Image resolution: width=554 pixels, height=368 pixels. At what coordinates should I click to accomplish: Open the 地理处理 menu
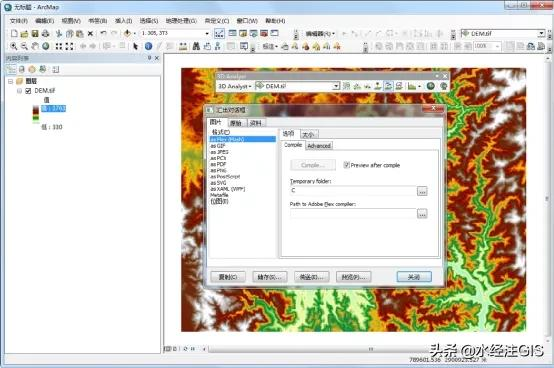point(181,21)
